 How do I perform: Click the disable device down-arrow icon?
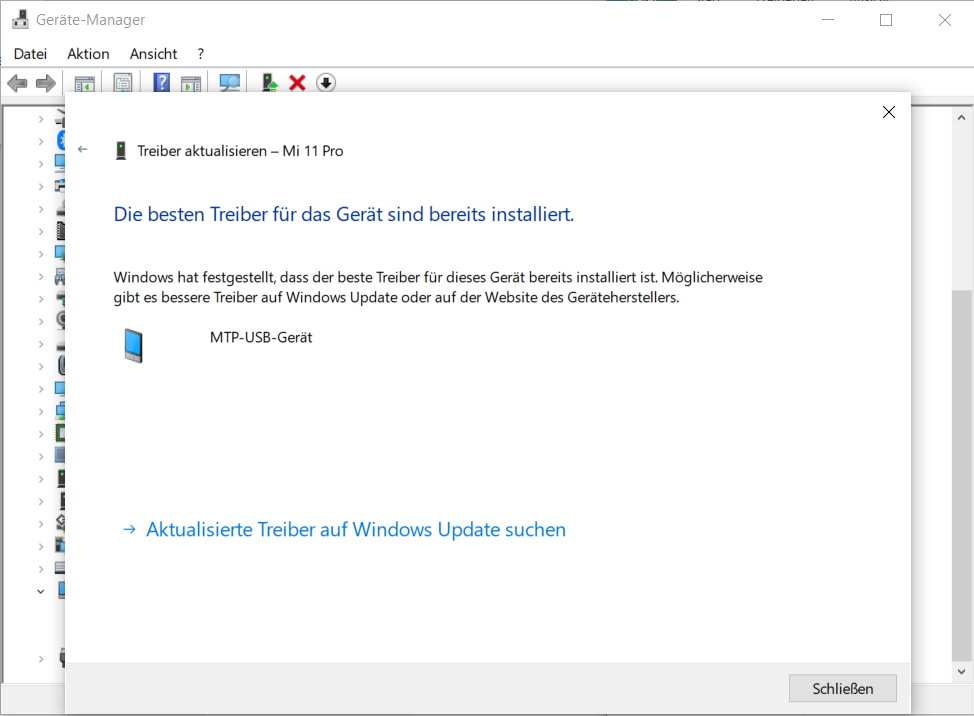point(325,83)
